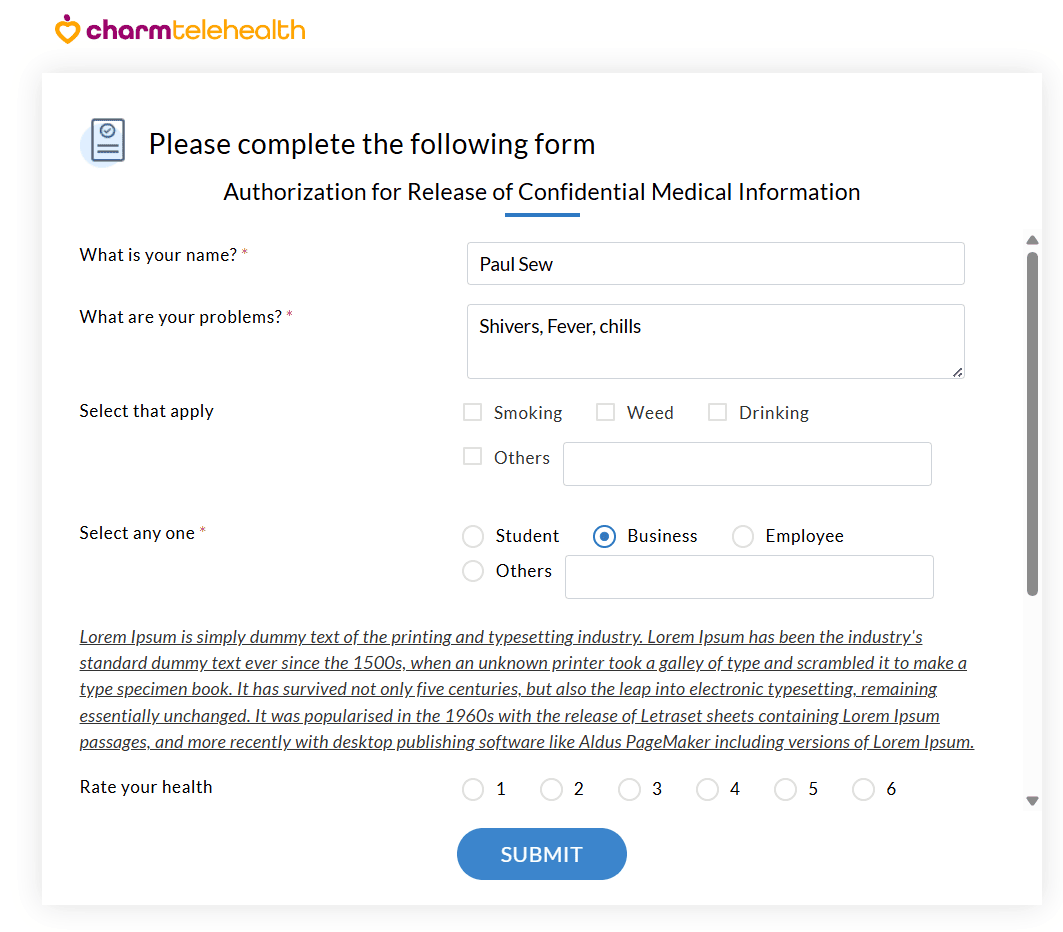Select the Employee radio button
This screenshot has width=1063, height=932.
click(743, 536)
